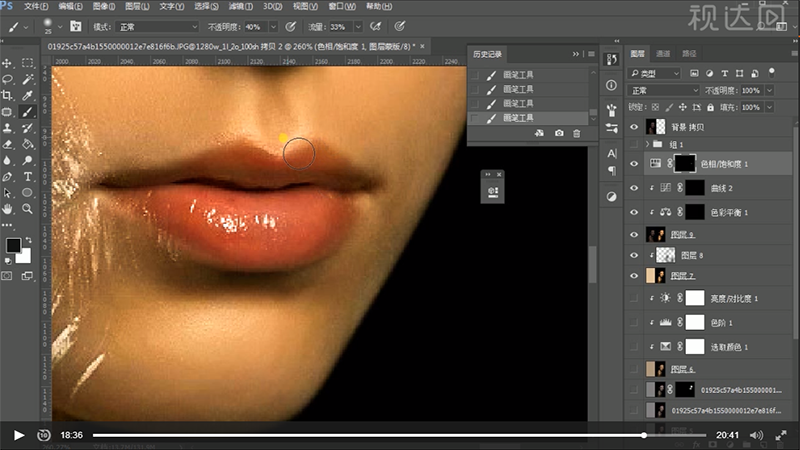This screenshot has height=450, width=800.
Task: Open the layer filter type dropdown
Action: click(654, 73)
